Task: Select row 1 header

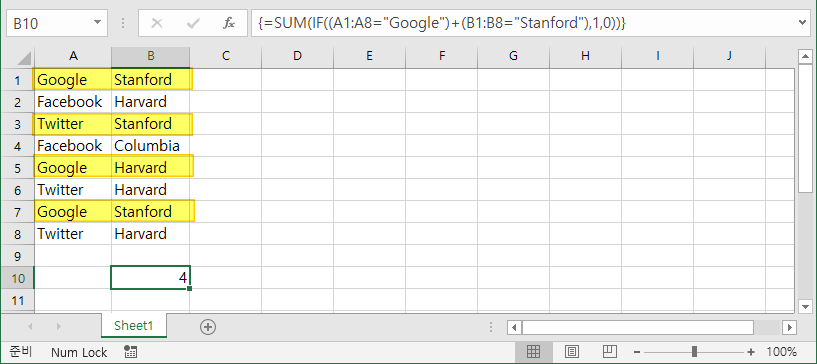Action: click(18, 80)
